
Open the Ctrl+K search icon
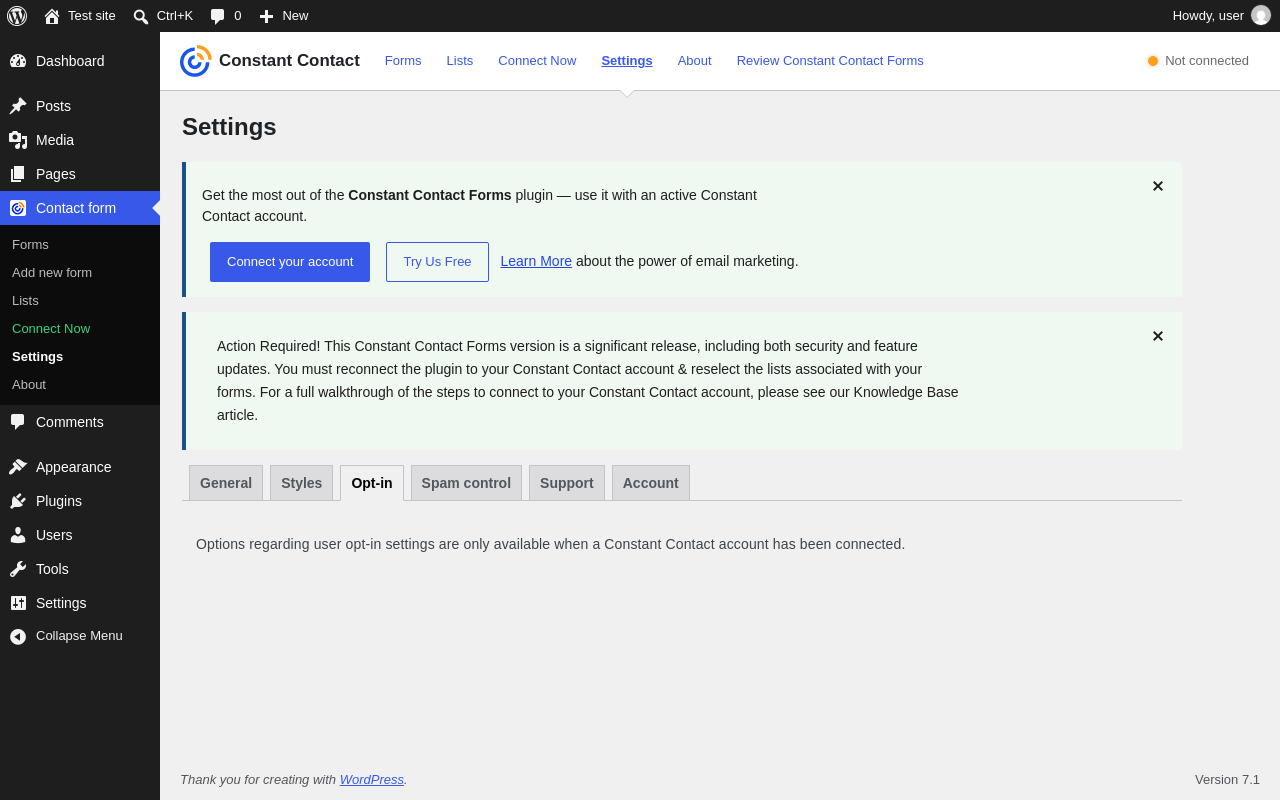[x=141, y=16]
